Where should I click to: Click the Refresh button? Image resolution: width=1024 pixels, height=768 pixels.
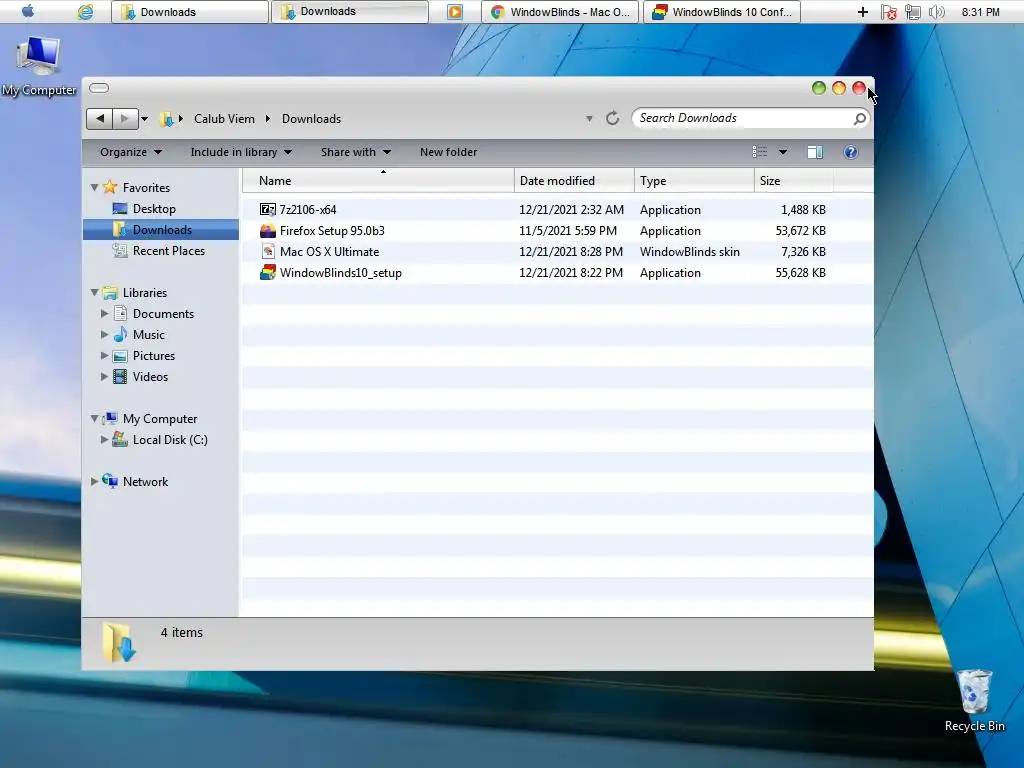(613, 118)
